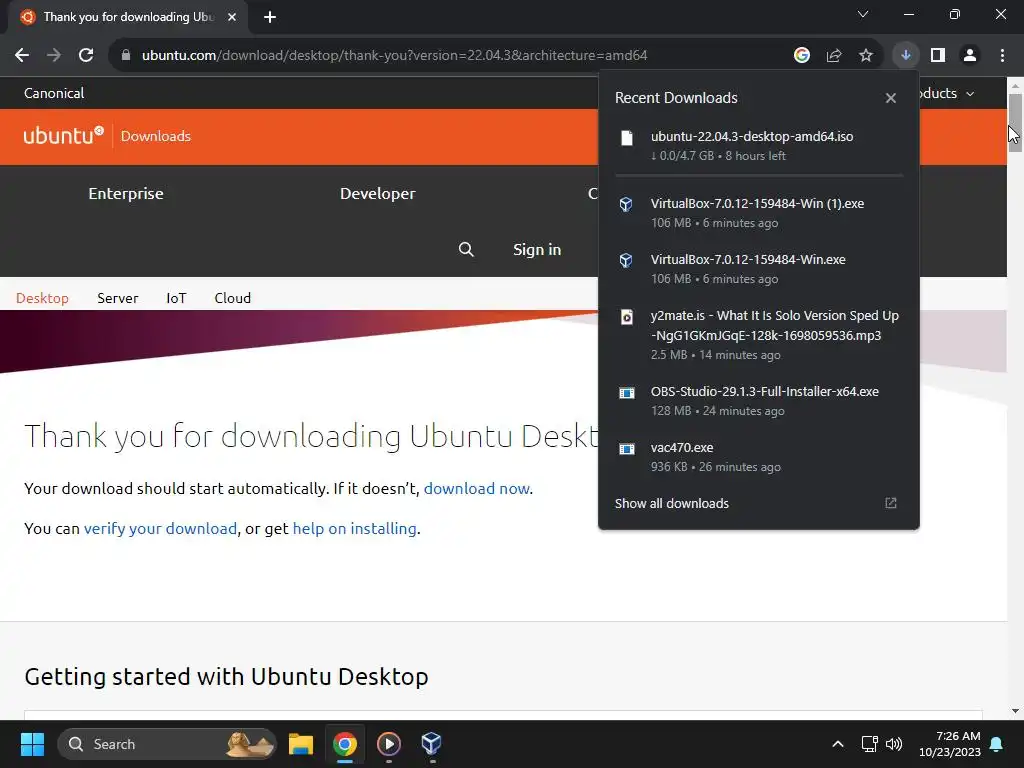This screenshot has height=768, width=1024.
Task: Open the Google icon in address bar
Action: [802, 56]
